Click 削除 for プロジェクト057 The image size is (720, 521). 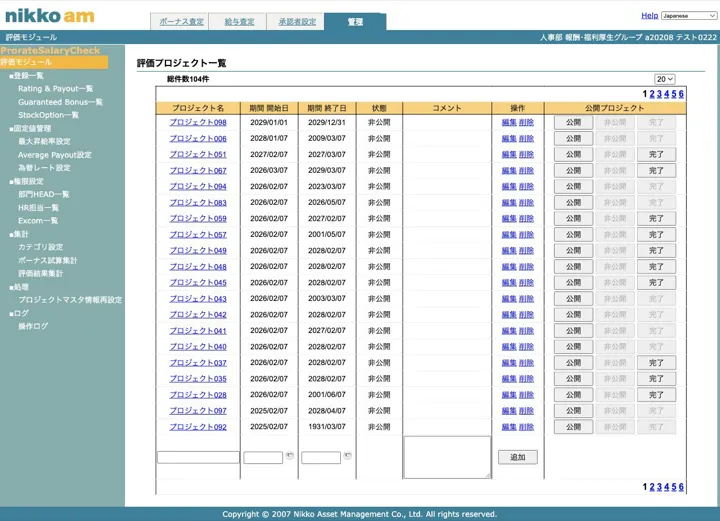point(526,235)
